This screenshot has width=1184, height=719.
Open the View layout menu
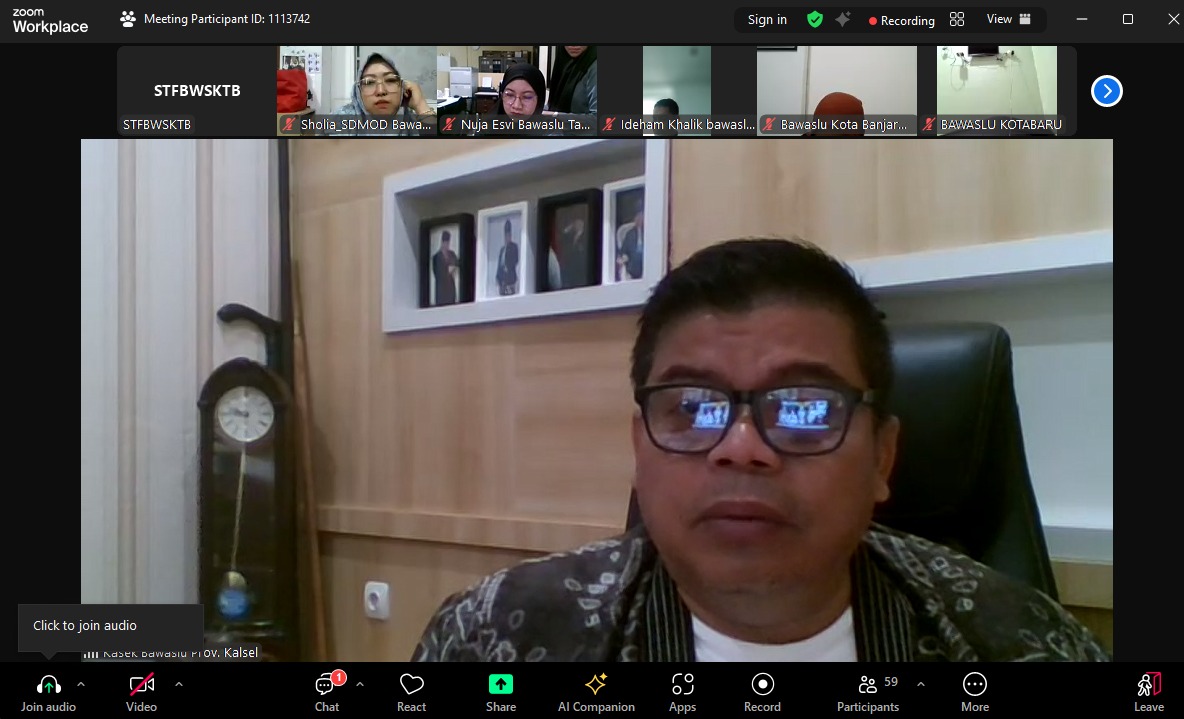(1008, 19)
